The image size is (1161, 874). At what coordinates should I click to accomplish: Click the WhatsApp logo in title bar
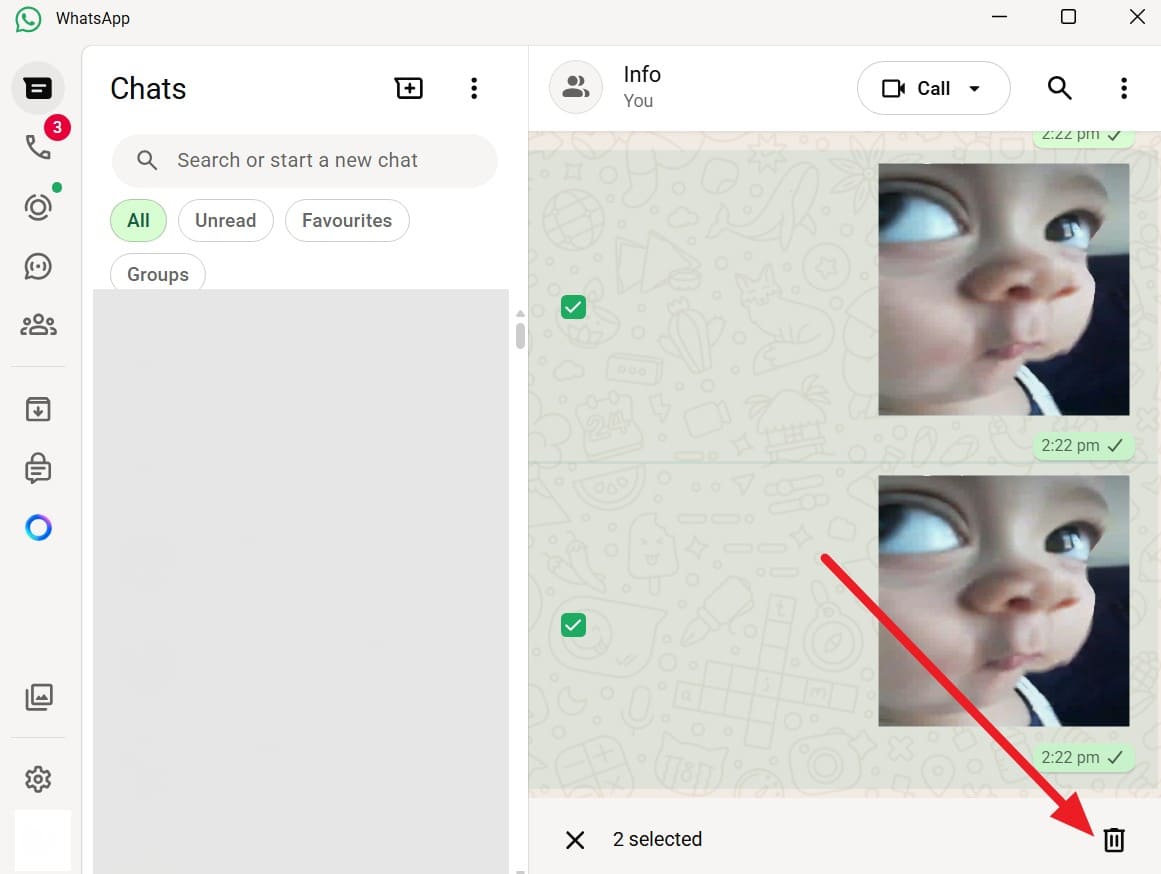pyautogui.click(x=28, y=19)
